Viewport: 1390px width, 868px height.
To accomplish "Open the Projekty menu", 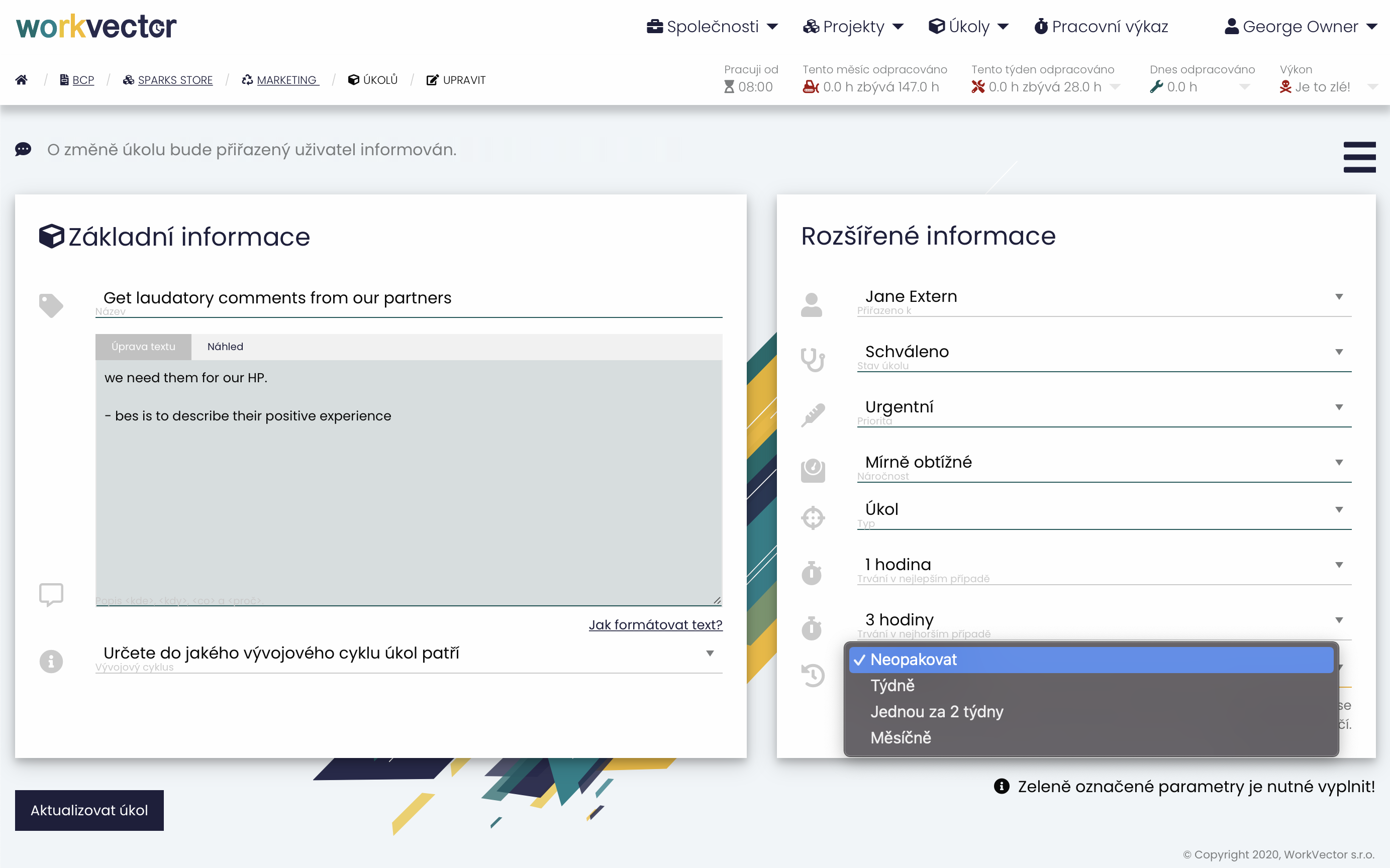I will click(853, 27).
